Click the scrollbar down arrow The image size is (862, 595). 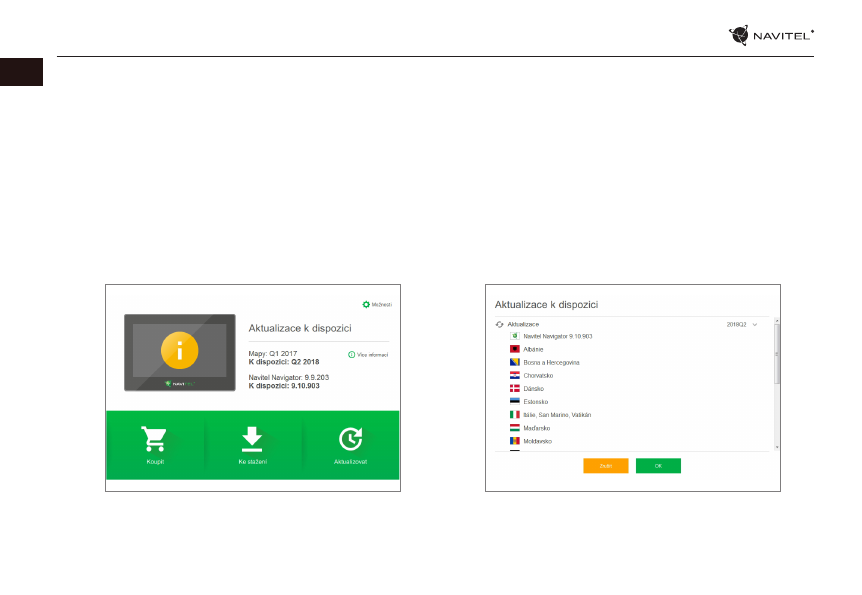(x=777, y=447)
